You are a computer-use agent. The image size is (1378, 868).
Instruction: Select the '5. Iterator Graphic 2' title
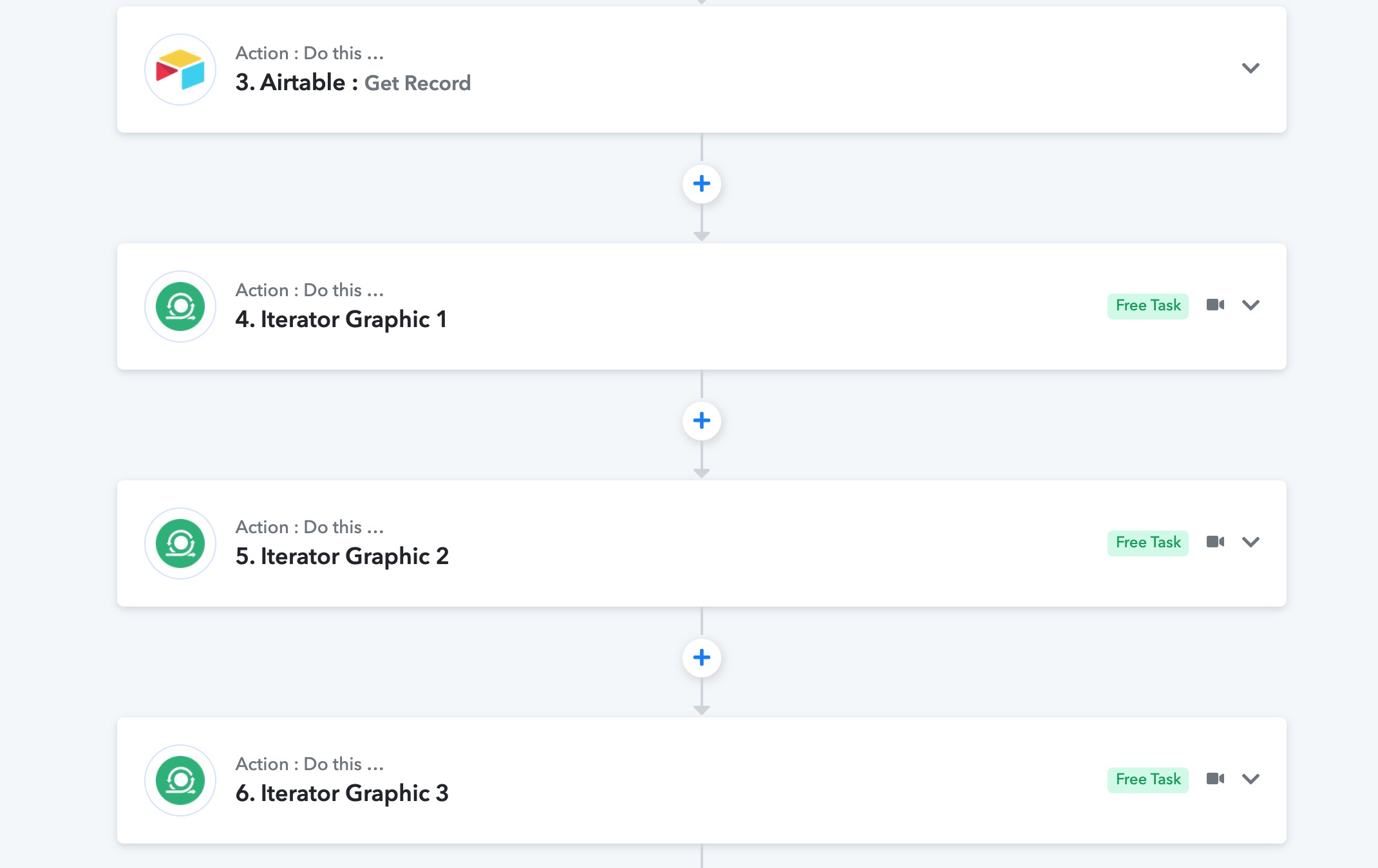click(342, 557)
